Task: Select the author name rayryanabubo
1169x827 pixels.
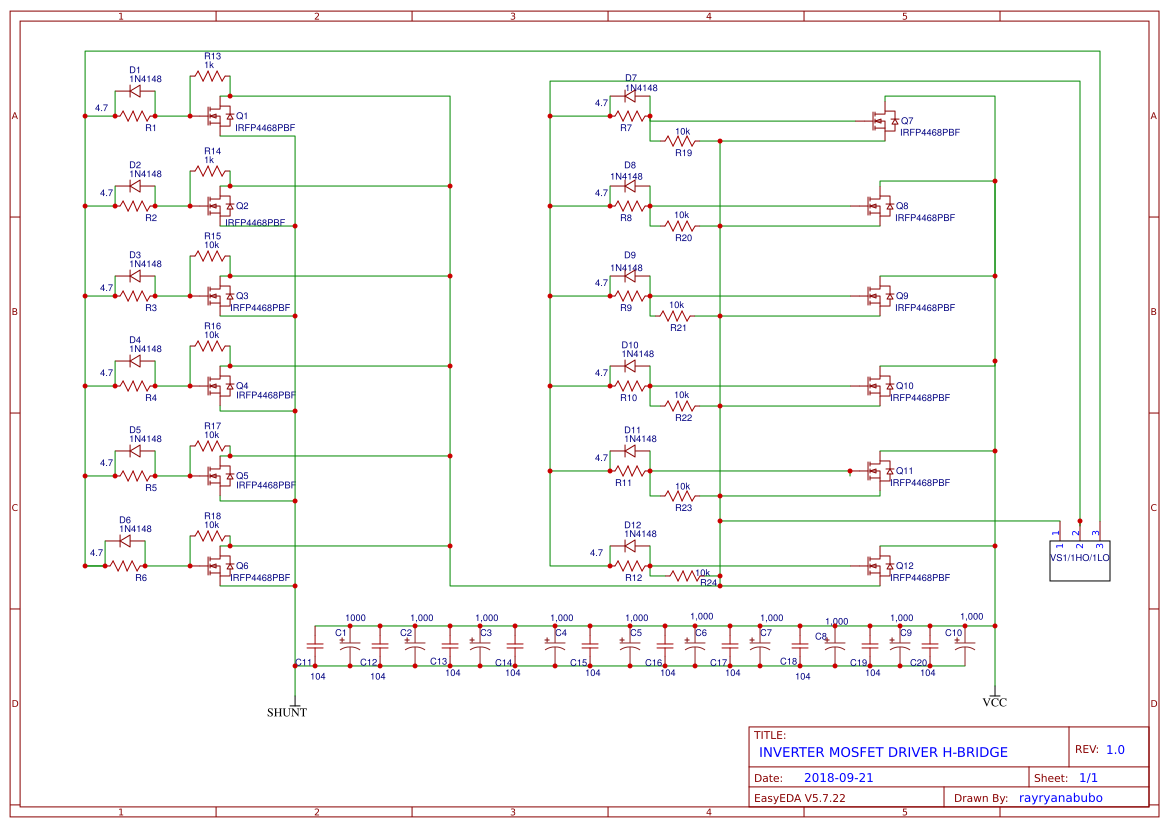Action: pos(1060,798)
